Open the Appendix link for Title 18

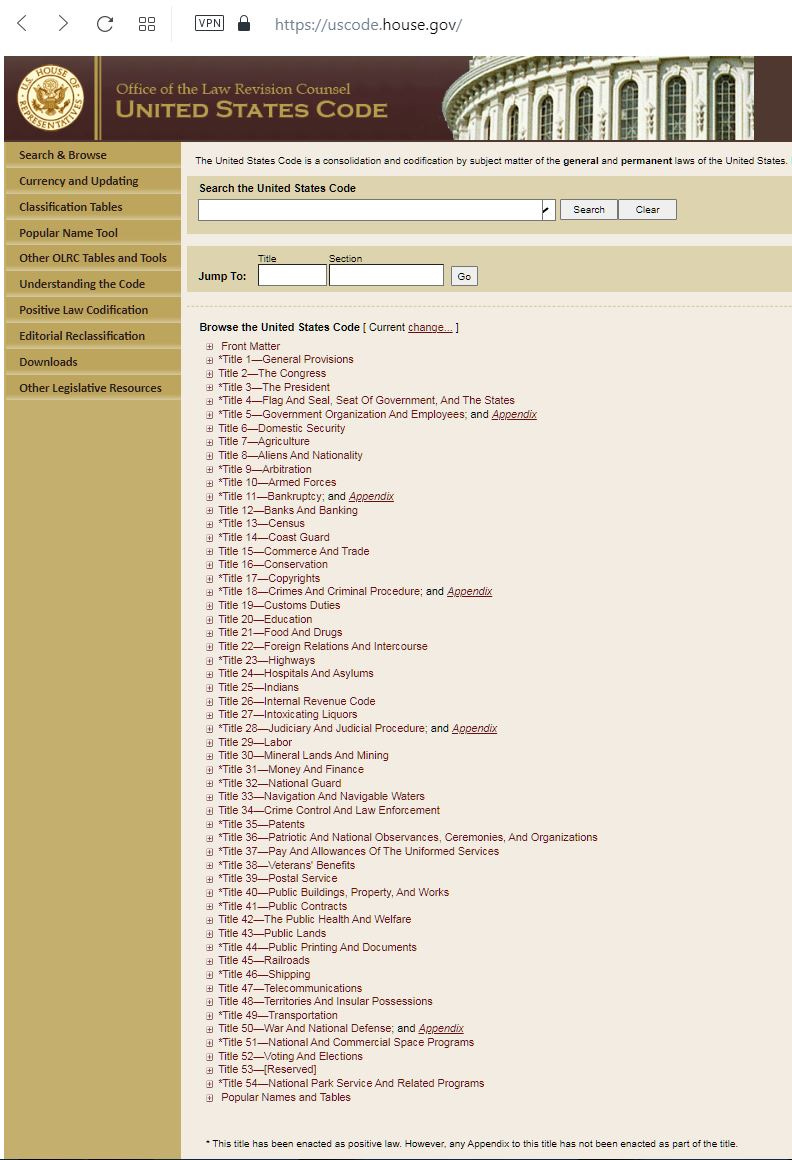pos(470,591)
